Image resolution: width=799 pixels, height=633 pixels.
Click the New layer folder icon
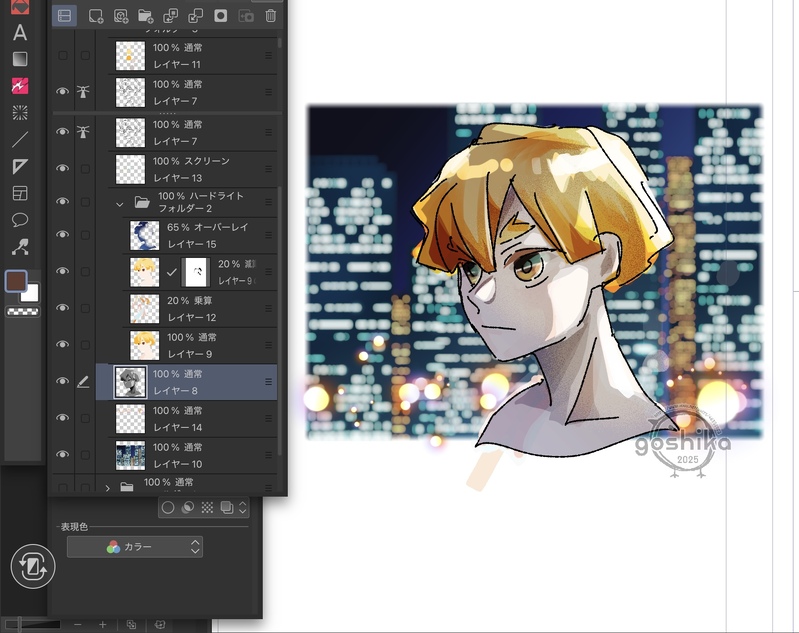(146, 16)
